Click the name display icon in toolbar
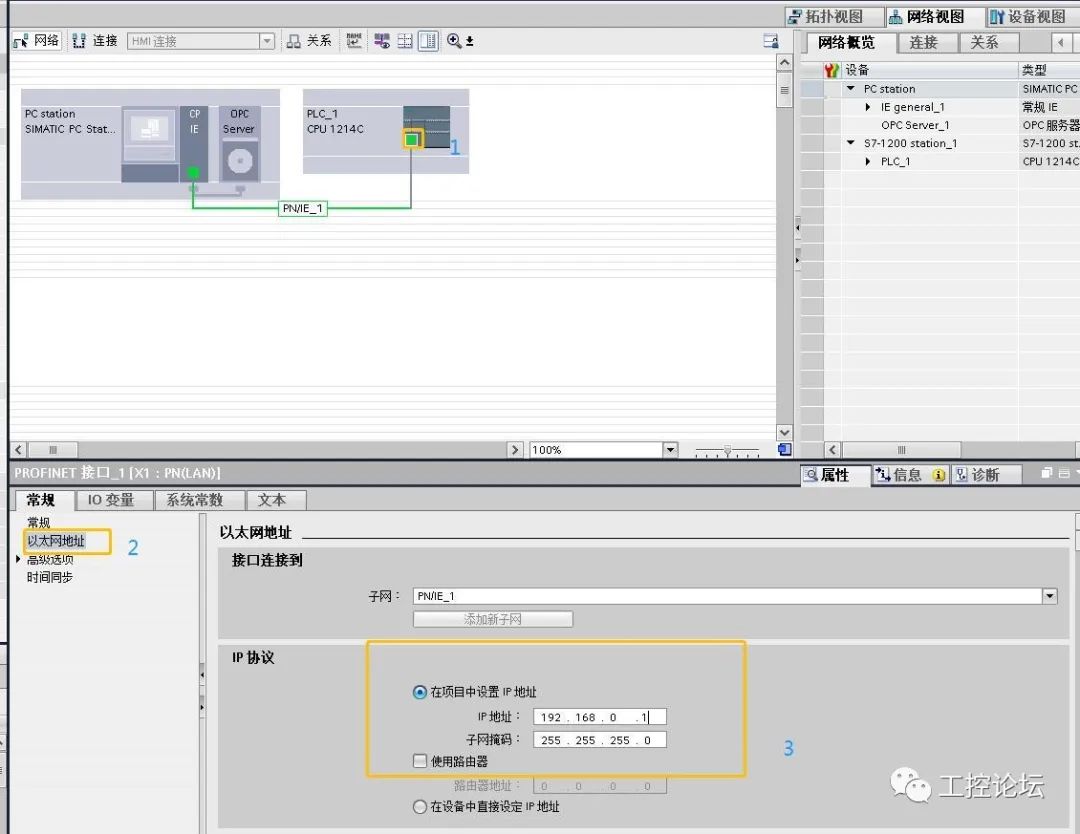The height and width of the screenshot is (834, 1080). [x=354, y=41]
